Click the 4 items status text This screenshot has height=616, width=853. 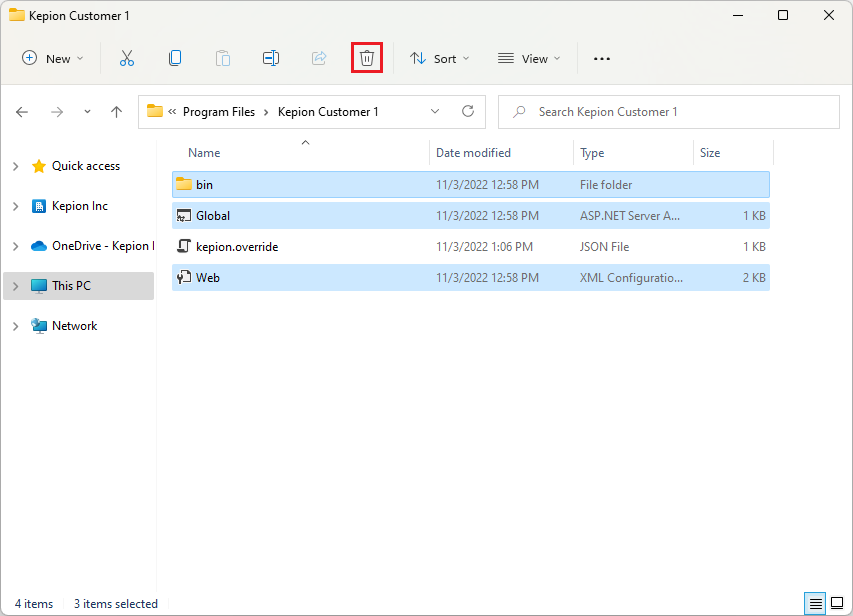(x=34, y=603)
